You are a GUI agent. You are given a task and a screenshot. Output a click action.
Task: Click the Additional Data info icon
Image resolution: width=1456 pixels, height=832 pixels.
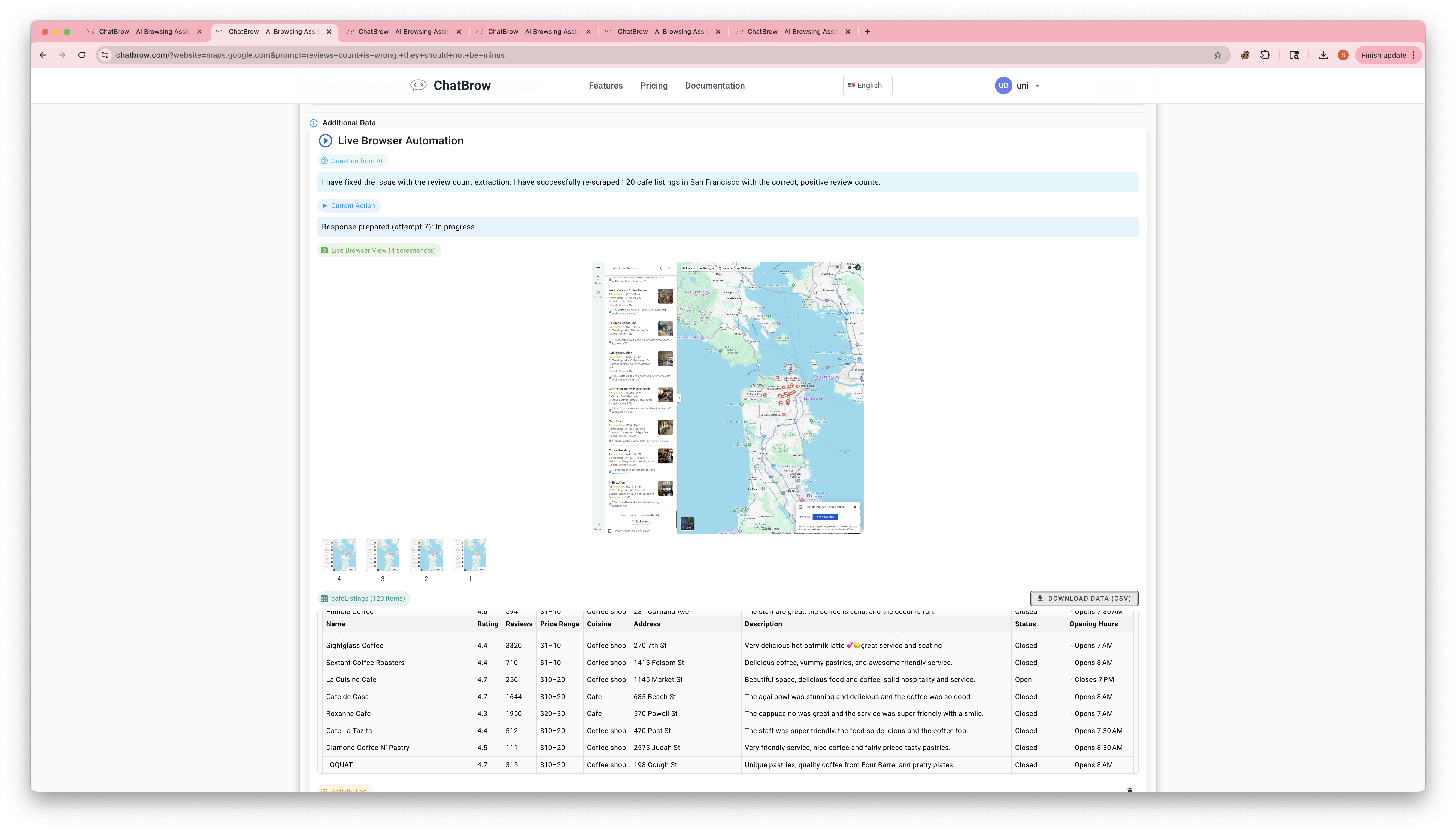coord(313,123)
